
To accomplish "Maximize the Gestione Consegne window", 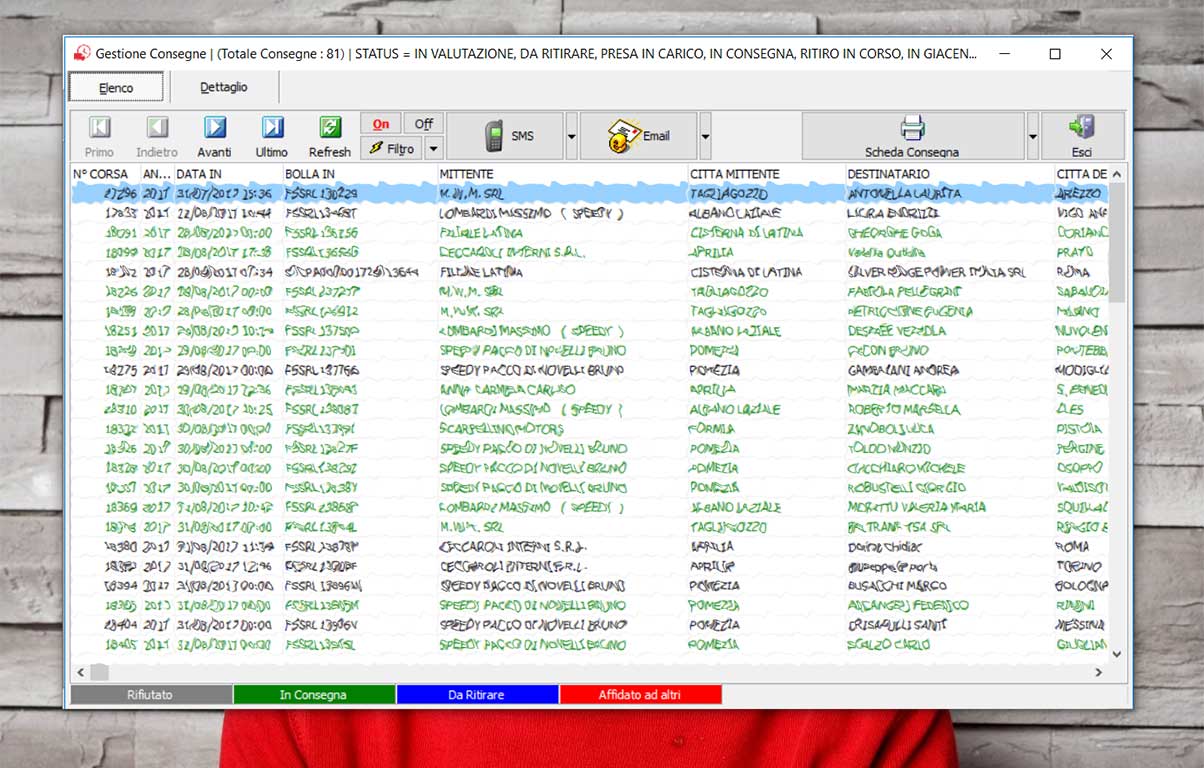I will coord(1055,54).
